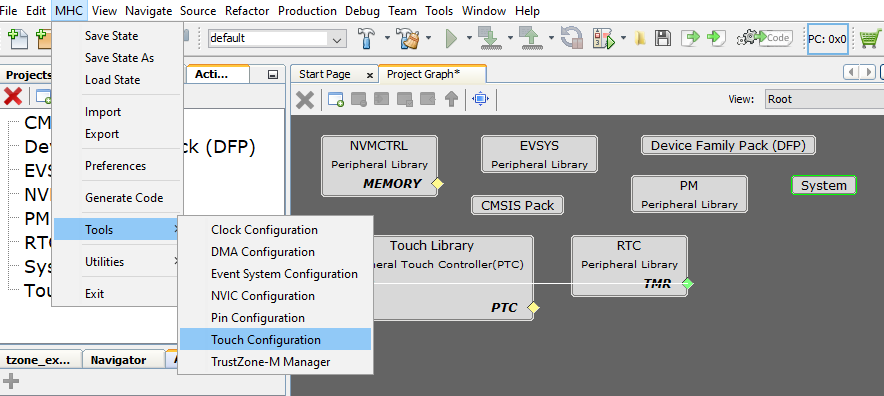Click the plus icon at bottom left
This screenshot has width=884, height=396.
tap(11, 381)
